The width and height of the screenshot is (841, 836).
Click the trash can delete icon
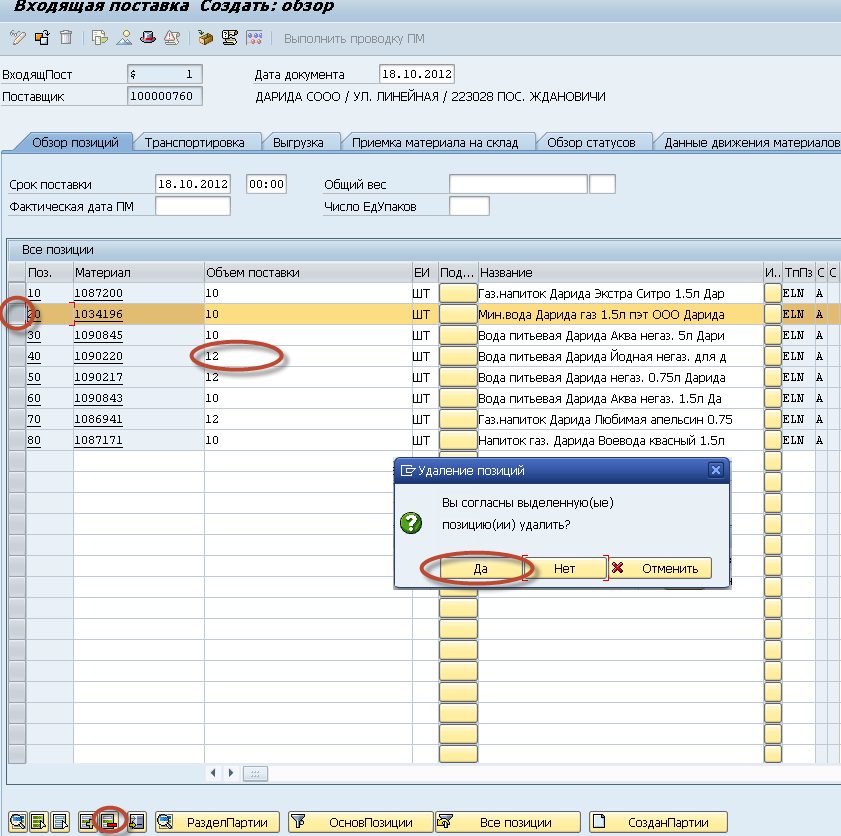click(x=66, y=39)
